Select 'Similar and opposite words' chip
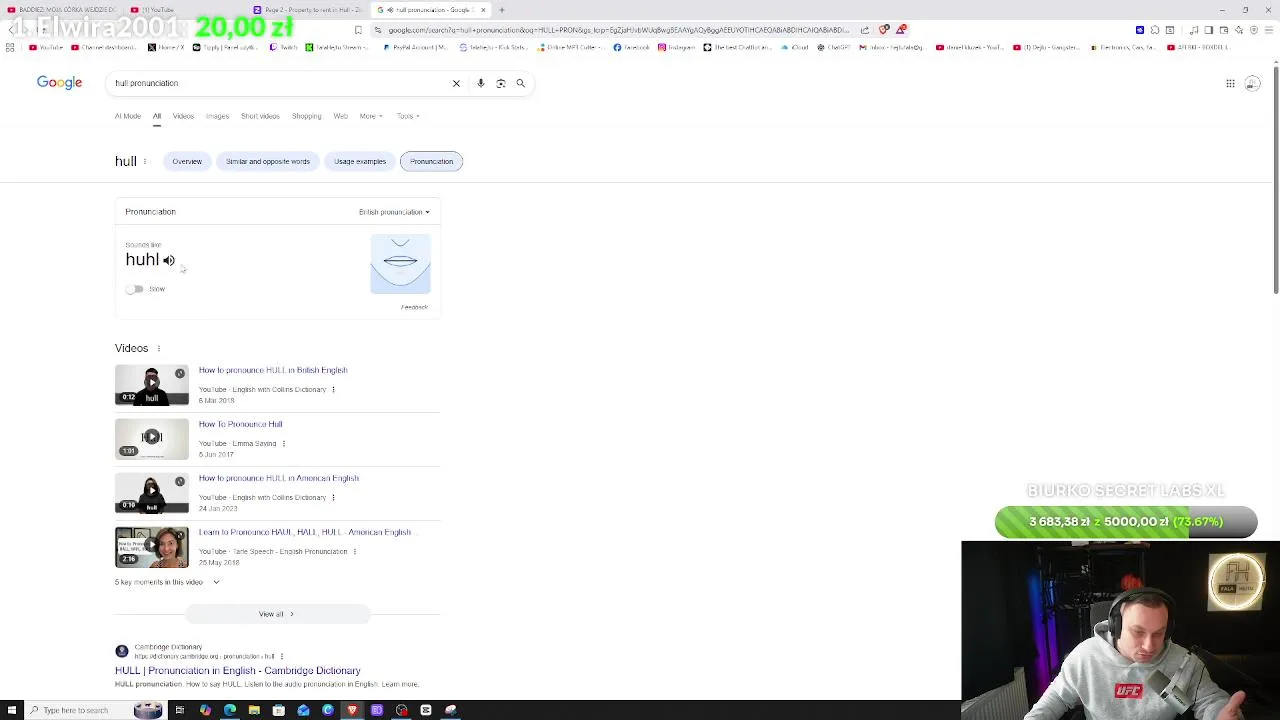The height and width of the screenshot is (720, 1280). (268, 161)
